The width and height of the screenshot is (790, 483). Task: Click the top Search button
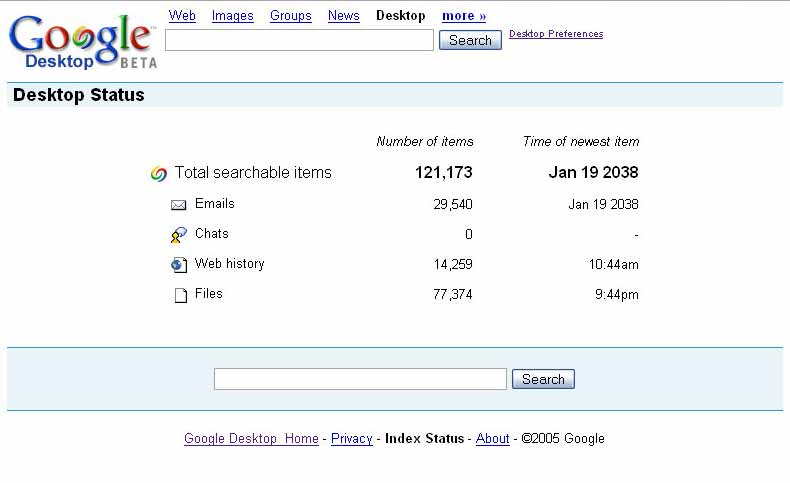pos(470,40)
